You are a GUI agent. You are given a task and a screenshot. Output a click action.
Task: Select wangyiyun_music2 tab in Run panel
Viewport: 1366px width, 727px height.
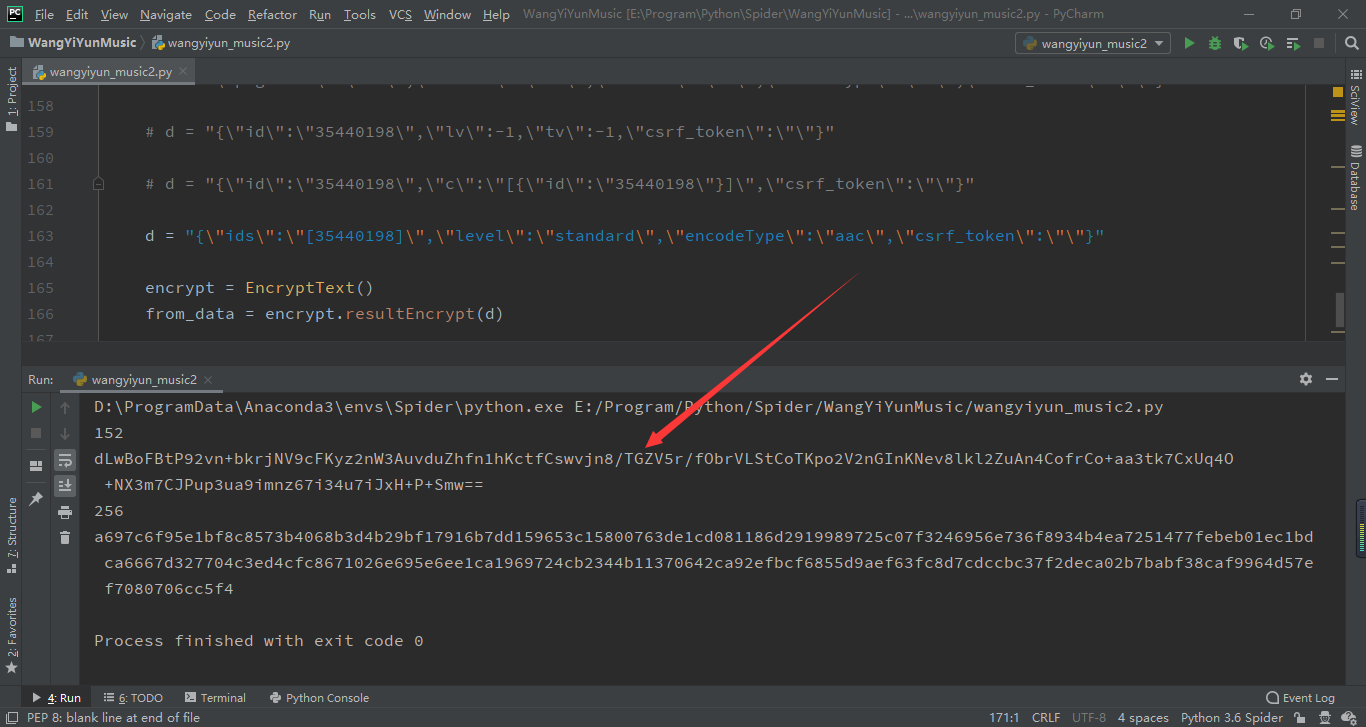pos(143,379)
